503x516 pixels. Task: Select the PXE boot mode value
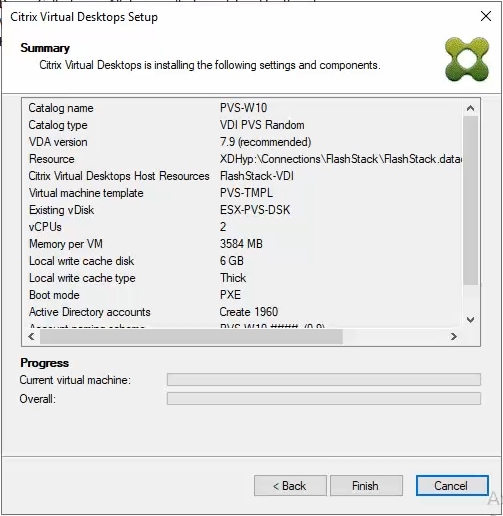(x=230, y=295)
